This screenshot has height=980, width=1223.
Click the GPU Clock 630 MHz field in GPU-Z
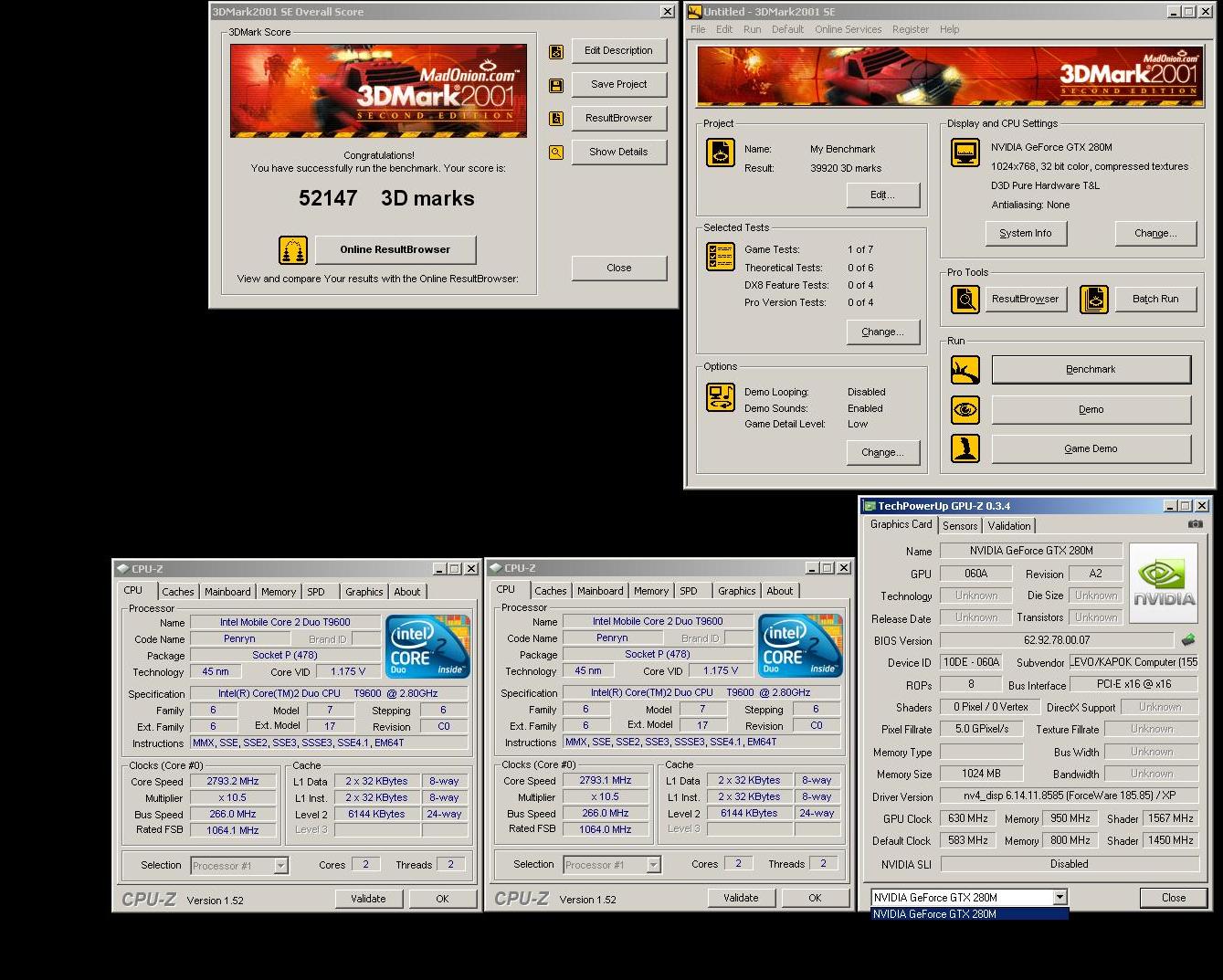[968, 819]
